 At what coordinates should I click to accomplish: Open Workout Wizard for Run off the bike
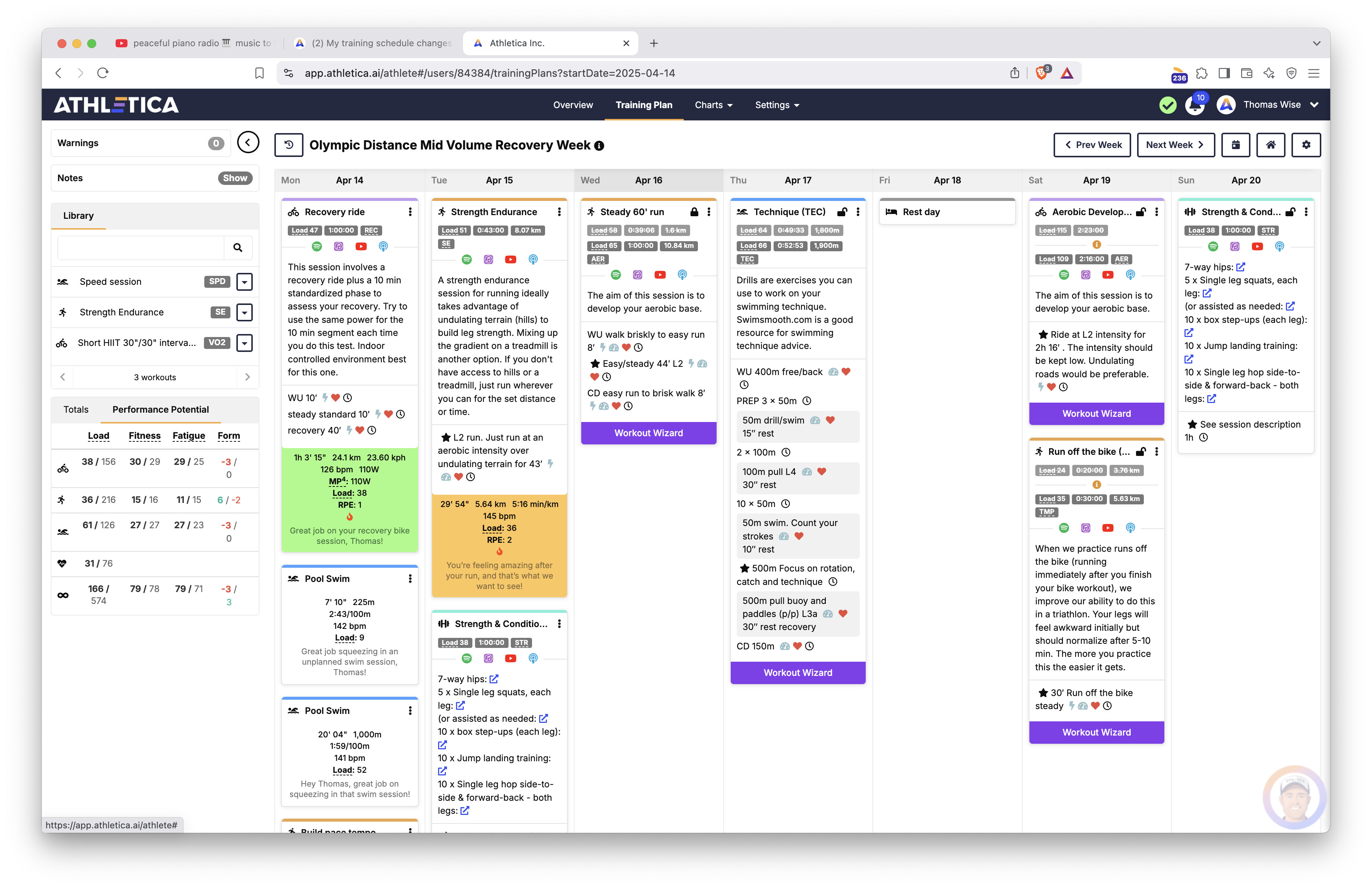click(1096, 732)
